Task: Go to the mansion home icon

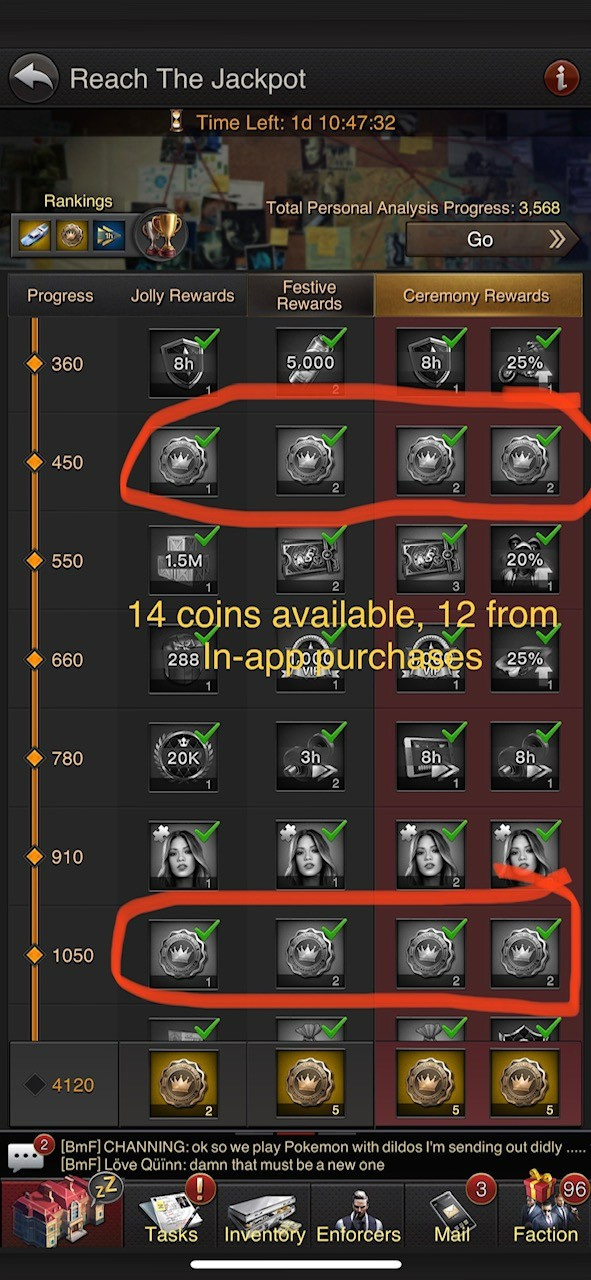Action: click(61, 1210)
